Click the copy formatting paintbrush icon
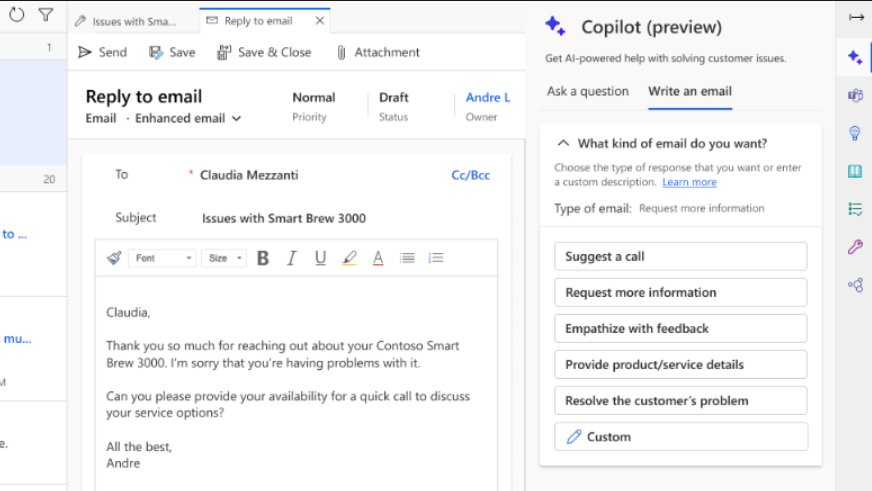This screenshot has width=872, height=491. 114,258
